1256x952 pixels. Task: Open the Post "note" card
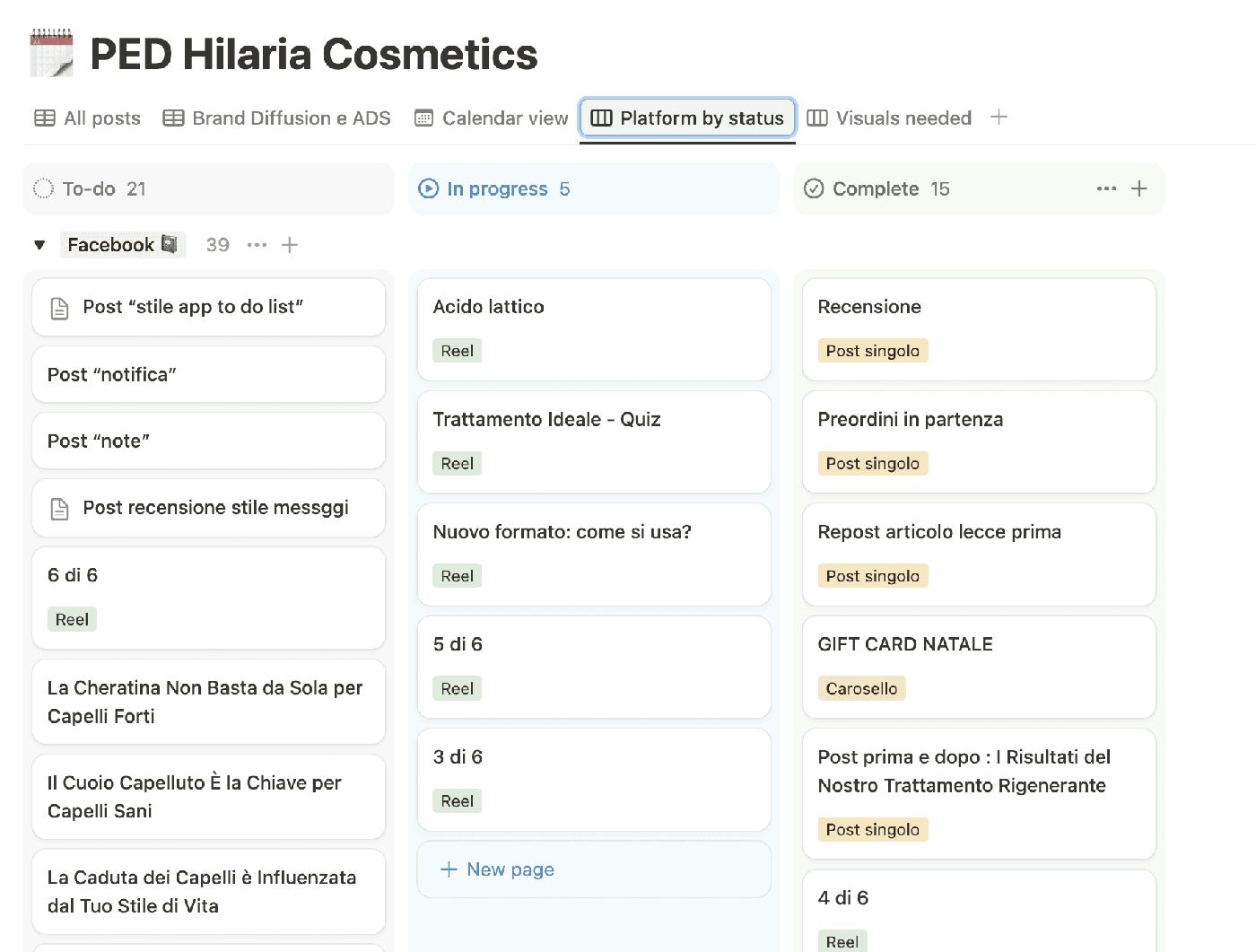pyautogui.click(x=208, y=441)
